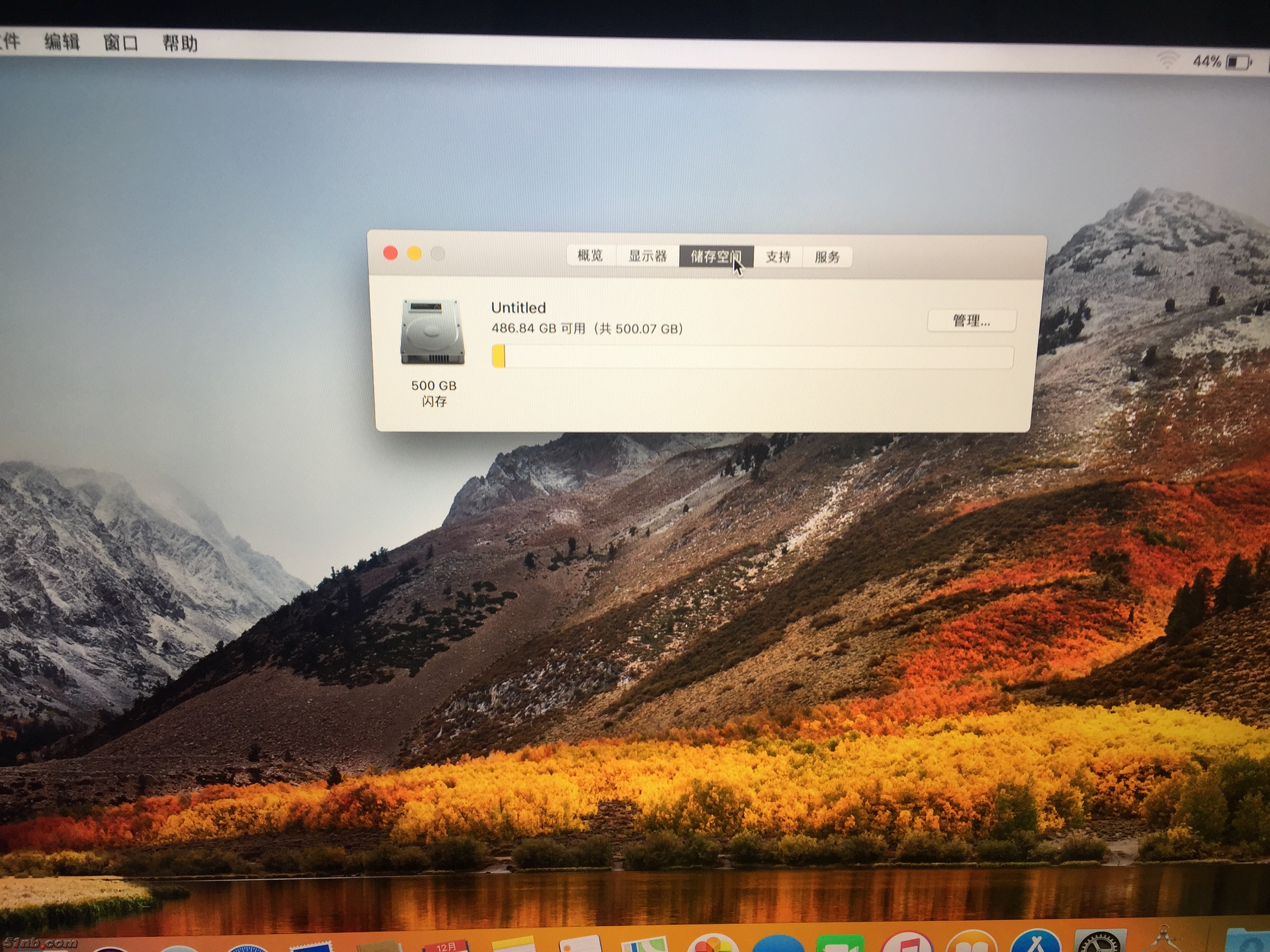The height and width of the screenshot is (952, 1270).
Task: Click the 44% battery percentage
Action: tap(1206, 61)
